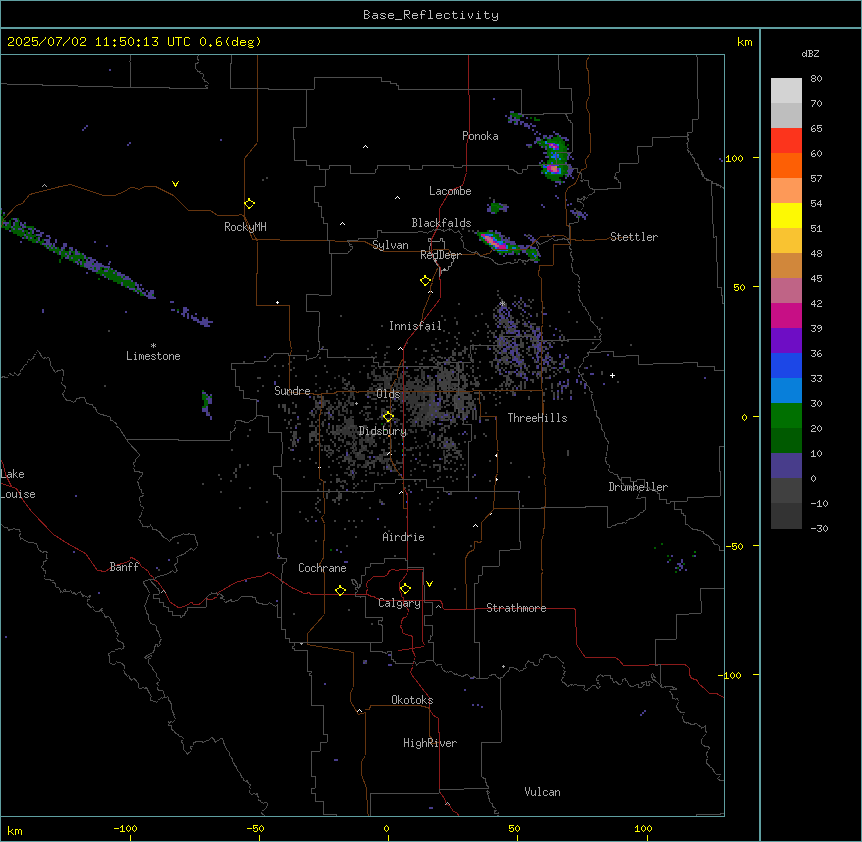Select the magenta 39-42 dBZ legend swatch
The width and height of the screenshot is (862, 842).
[786, 315]
